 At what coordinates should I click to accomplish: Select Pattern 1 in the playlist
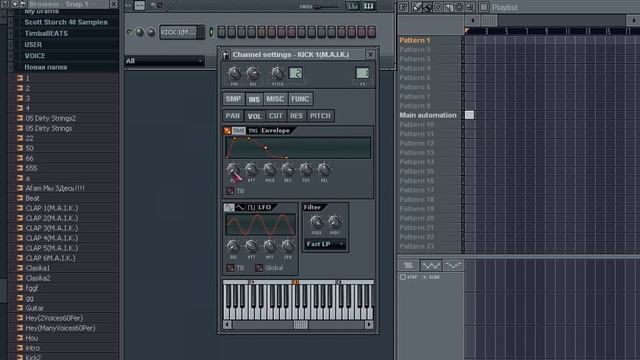pyautogui.click(x=415, y=40)
